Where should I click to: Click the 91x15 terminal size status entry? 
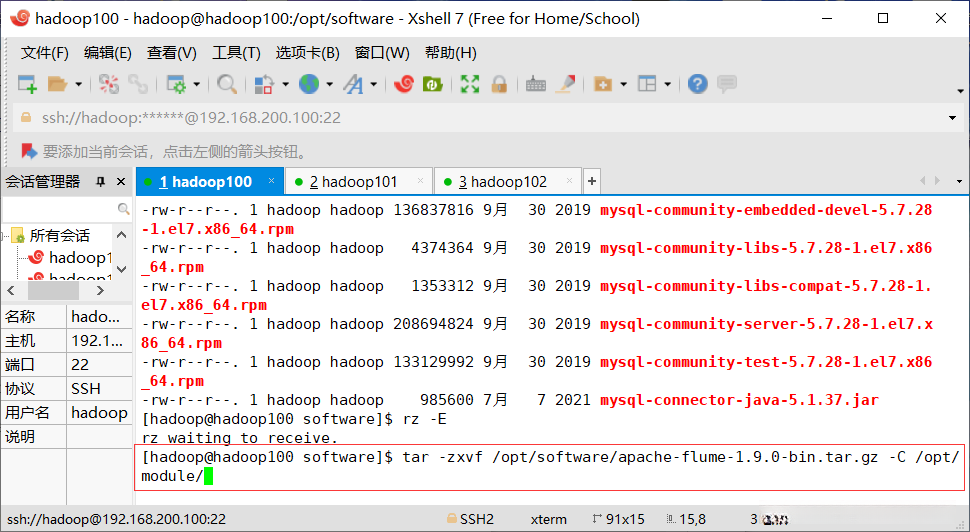pos(618,519)
